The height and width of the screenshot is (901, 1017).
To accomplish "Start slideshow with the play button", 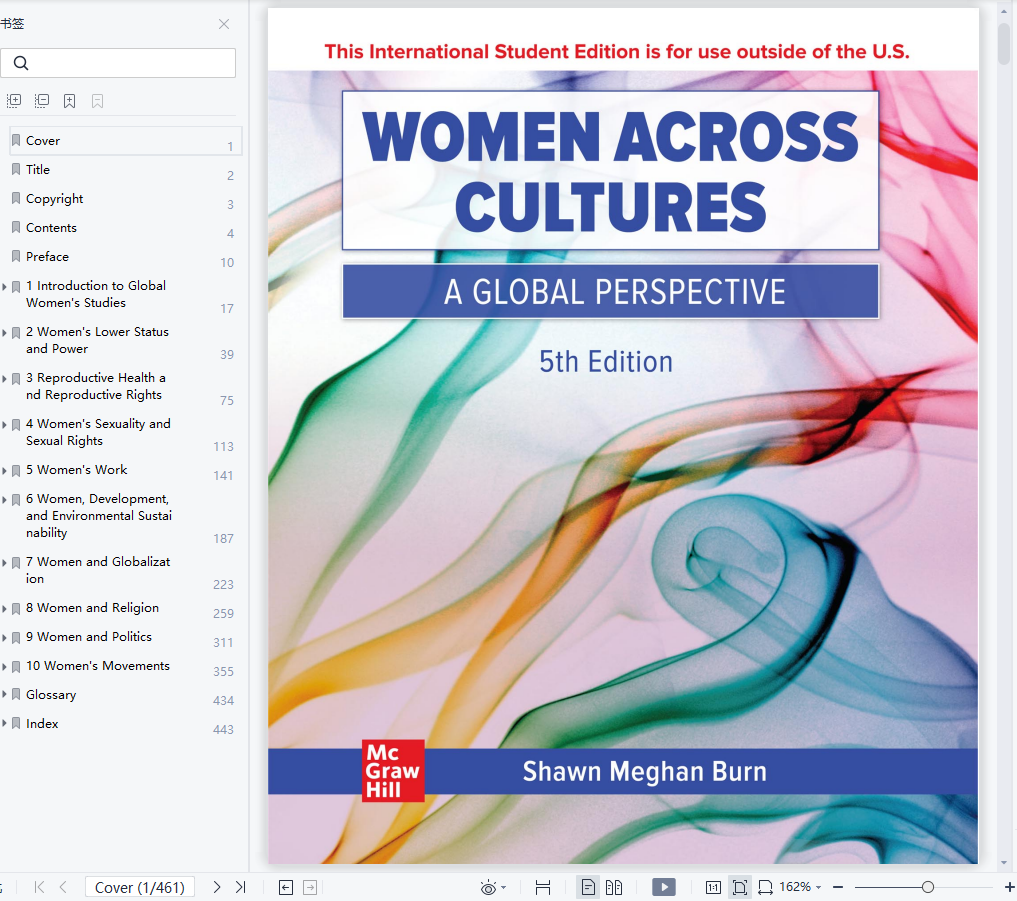I will (663, 887).
